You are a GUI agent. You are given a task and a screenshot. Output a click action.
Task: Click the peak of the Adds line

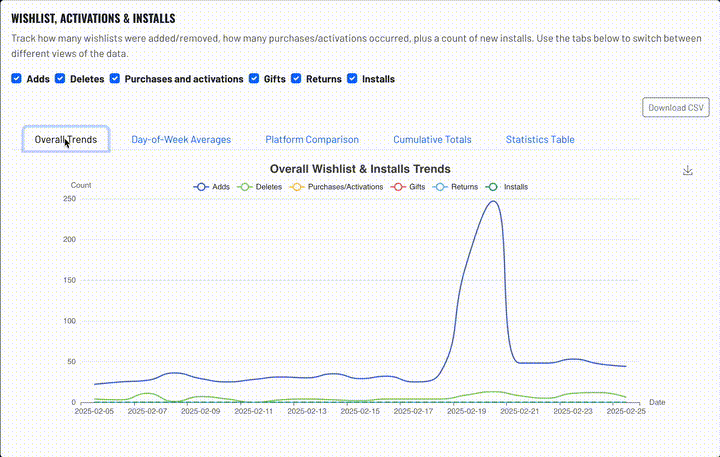point(493,201)
